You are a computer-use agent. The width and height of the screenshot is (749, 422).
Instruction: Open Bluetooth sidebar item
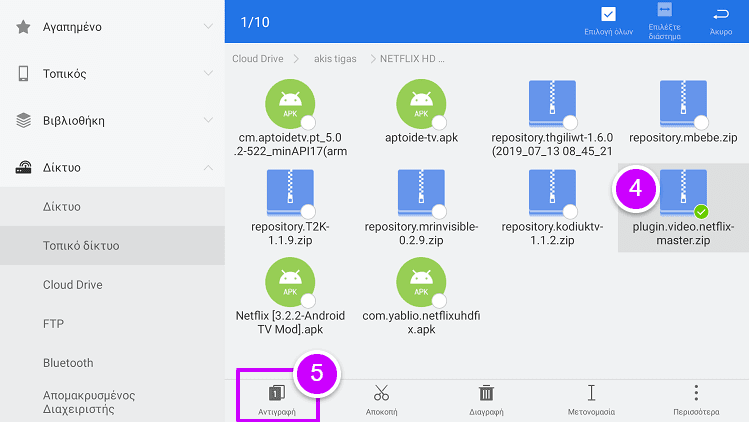(112, 363)
